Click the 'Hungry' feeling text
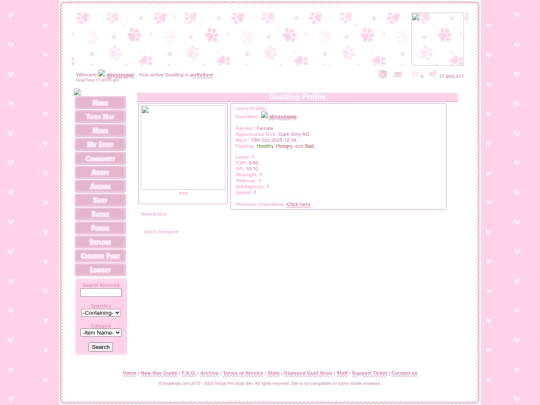The image size is (540, 405). (284, 146)
